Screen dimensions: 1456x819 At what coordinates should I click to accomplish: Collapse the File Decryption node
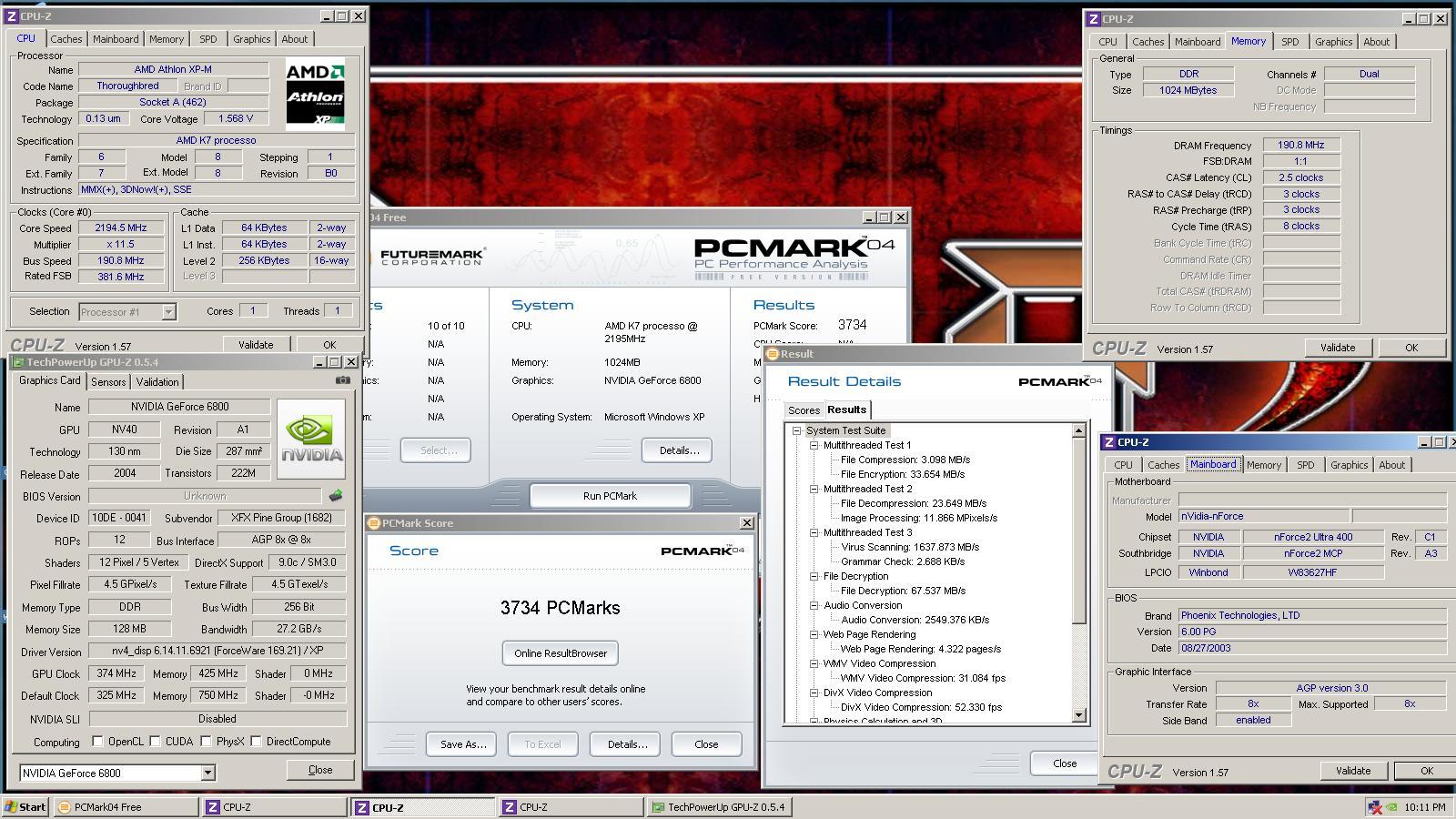(x=814, y=576)
